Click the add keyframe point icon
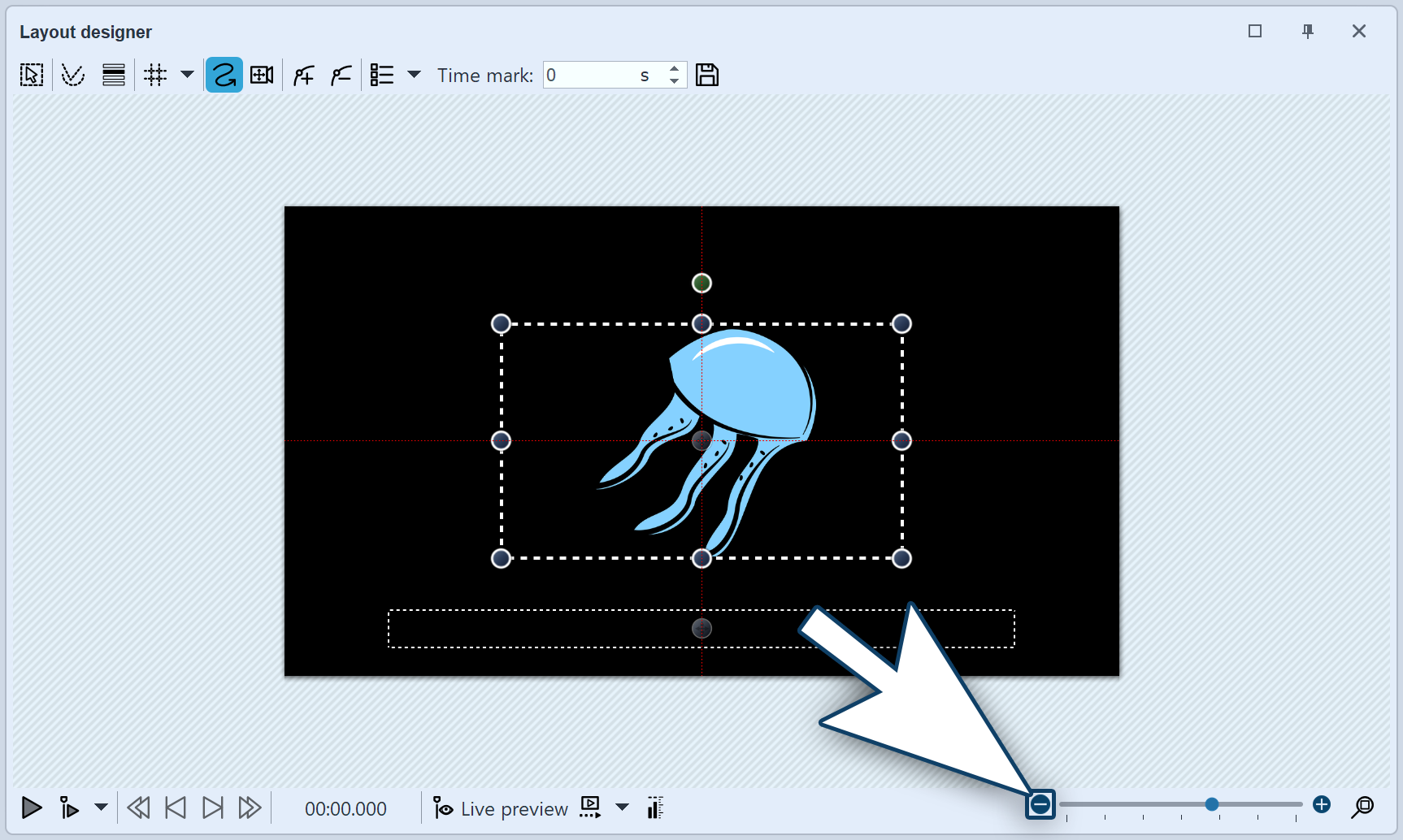This screenshot has height=840, width=1403. [x=304, y=76]
